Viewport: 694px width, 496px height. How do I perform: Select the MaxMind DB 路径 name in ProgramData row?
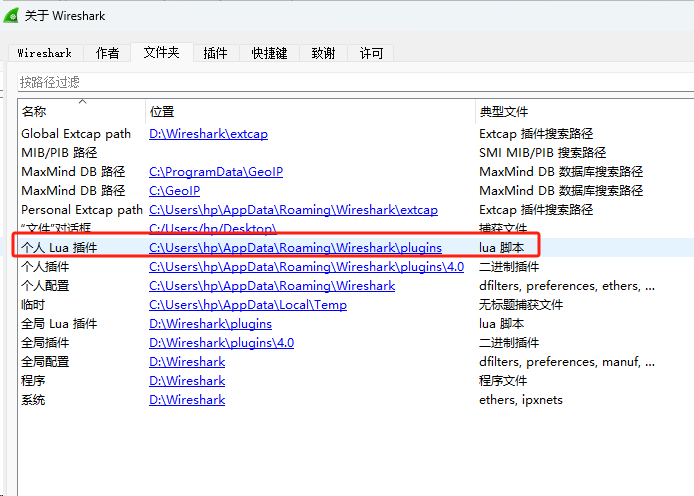click(73, 172)
